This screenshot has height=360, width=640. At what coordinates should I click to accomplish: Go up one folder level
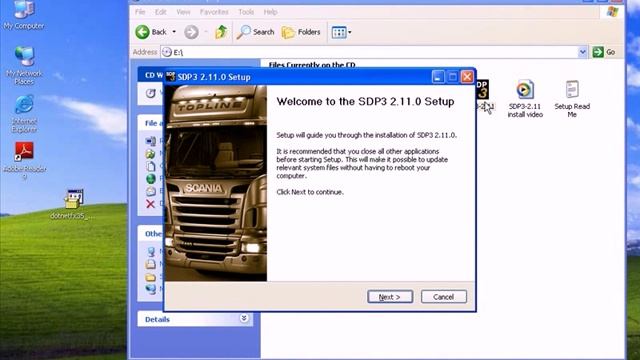click(221, 32)
